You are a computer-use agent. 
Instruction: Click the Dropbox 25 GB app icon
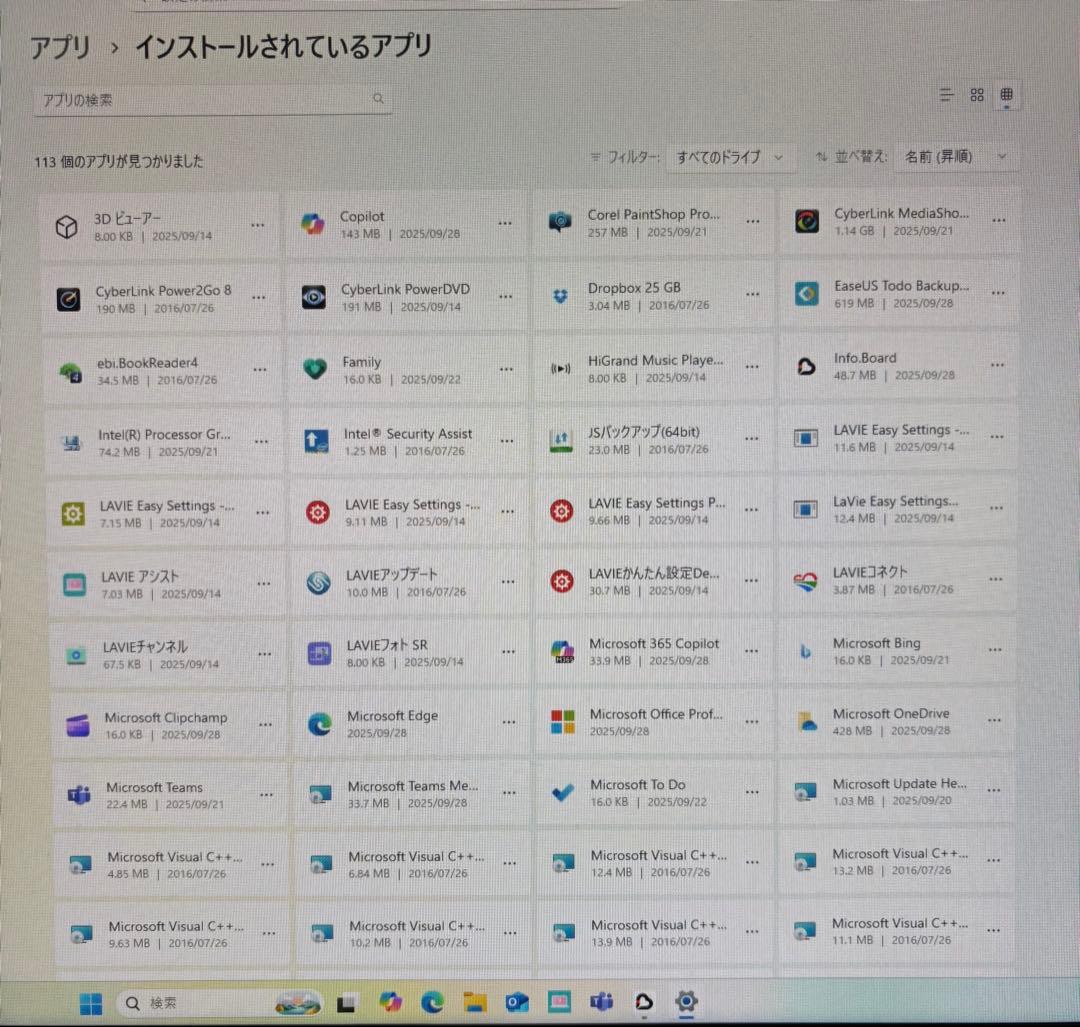pos(562,295)
